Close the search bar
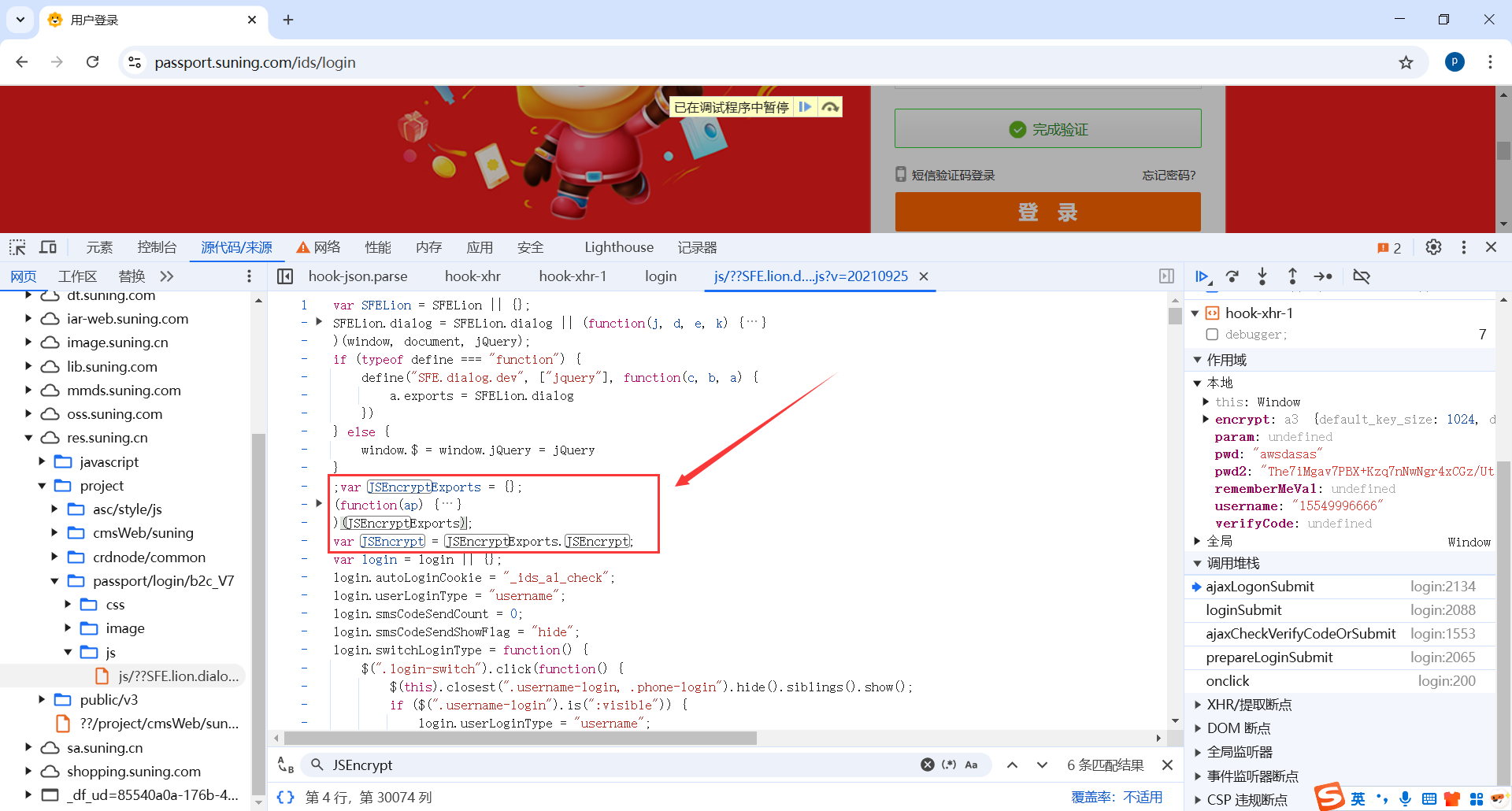 pos(1167,765)
